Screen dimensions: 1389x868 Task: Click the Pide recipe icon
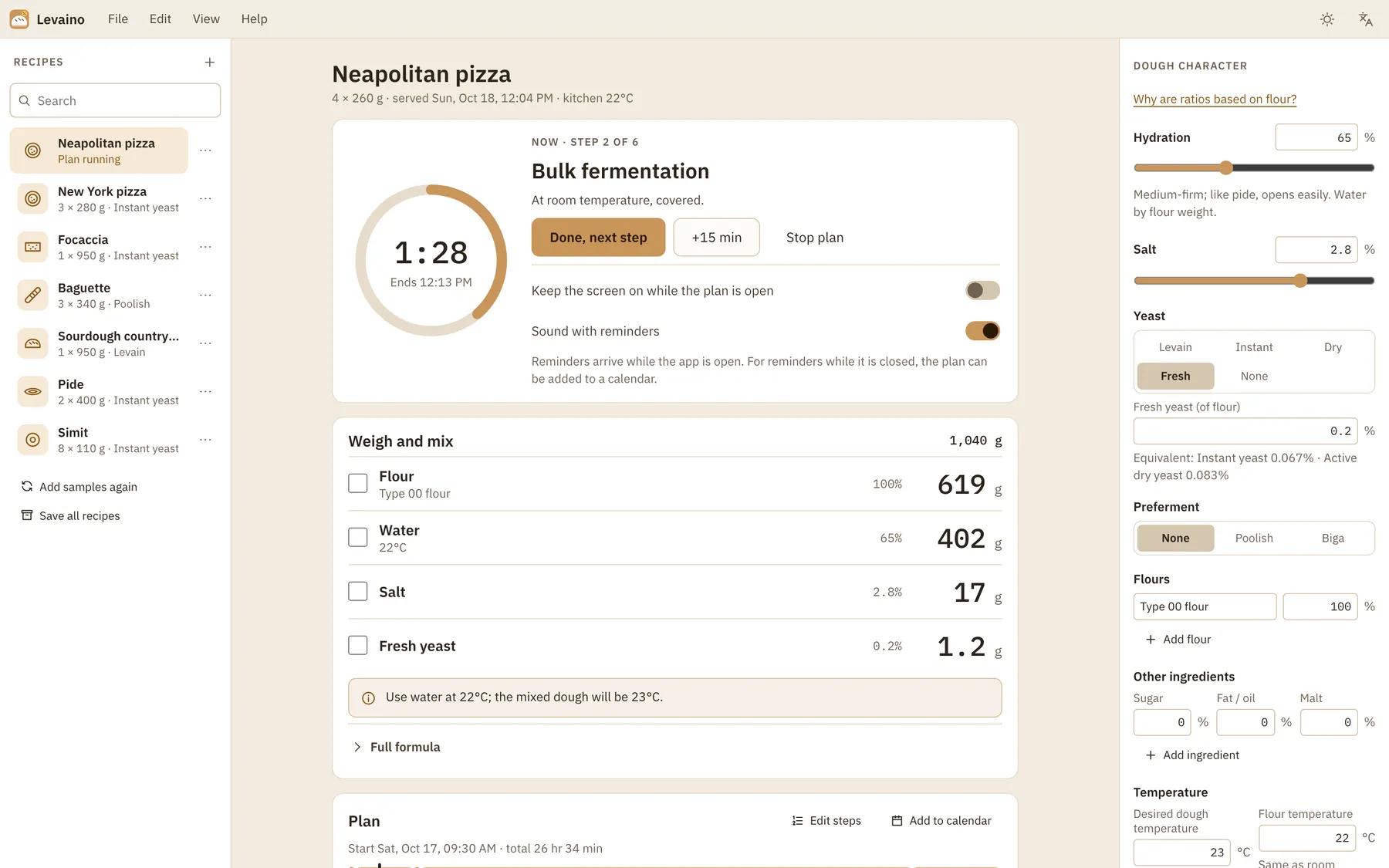(x=32, y=392)
